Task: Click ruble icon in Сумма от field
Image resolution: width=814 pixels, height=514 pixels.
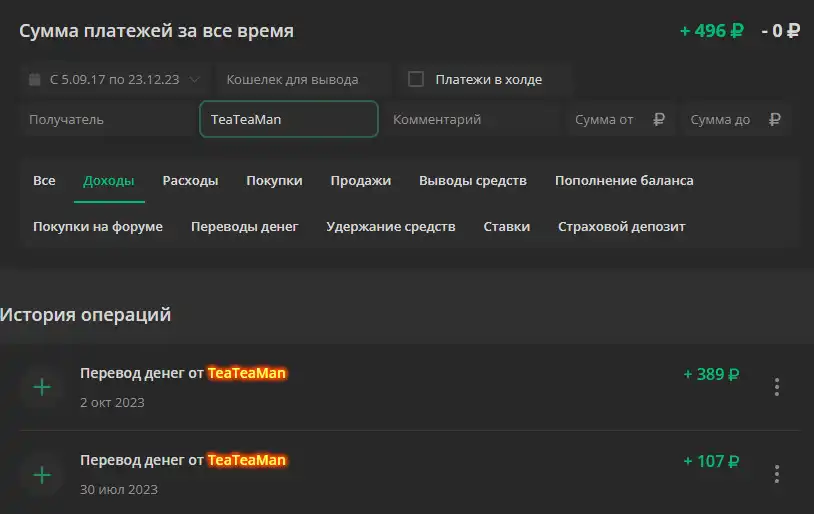Action: tap(659, 119)
